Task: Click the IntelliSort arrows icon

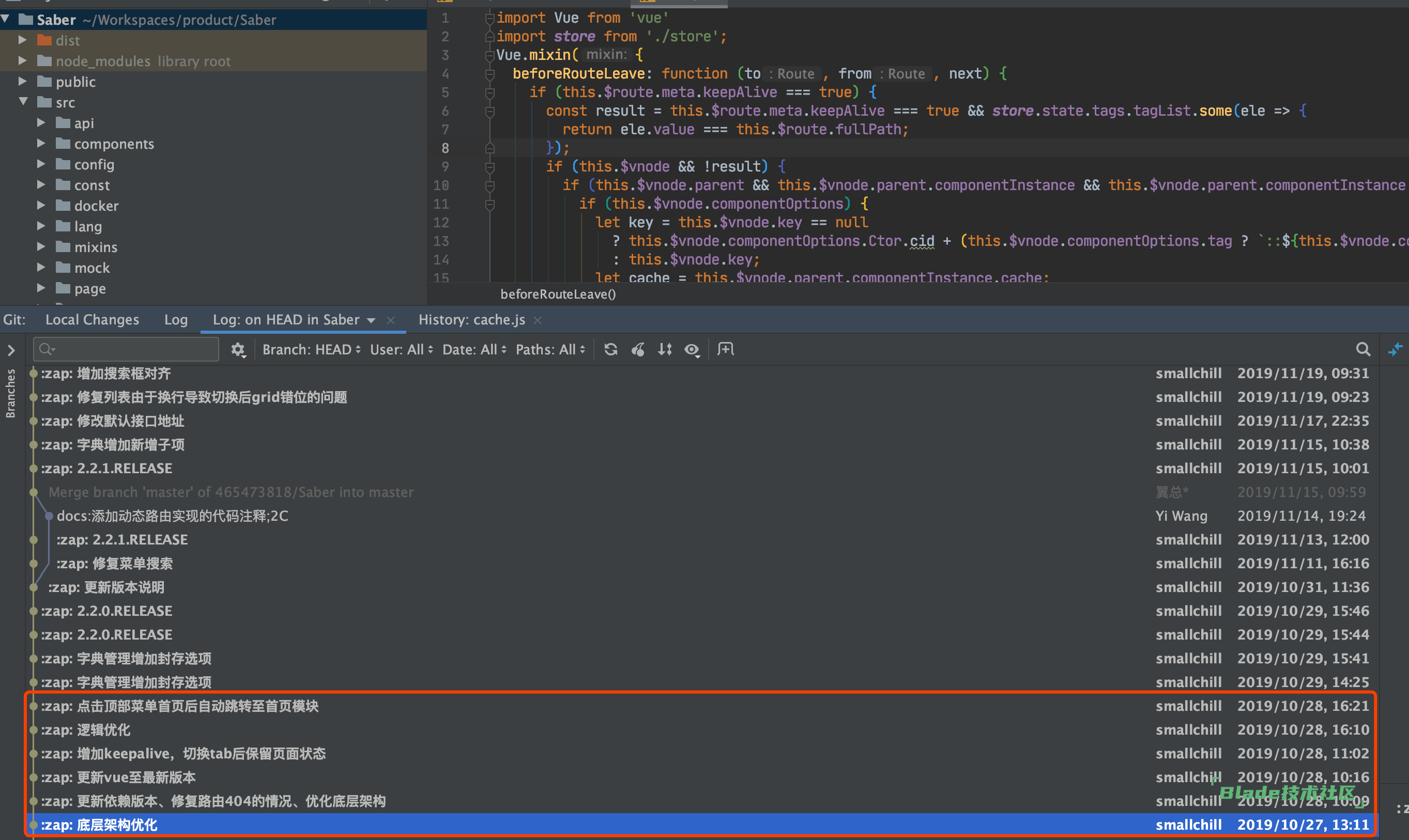Action: [x=665, y=349]
